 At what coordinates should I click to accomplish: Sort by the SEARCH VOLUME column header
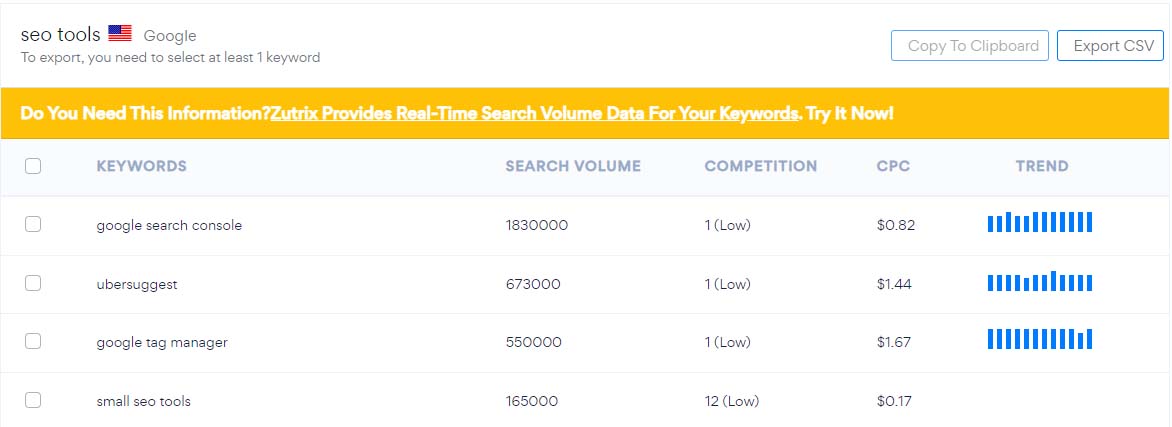573,166
